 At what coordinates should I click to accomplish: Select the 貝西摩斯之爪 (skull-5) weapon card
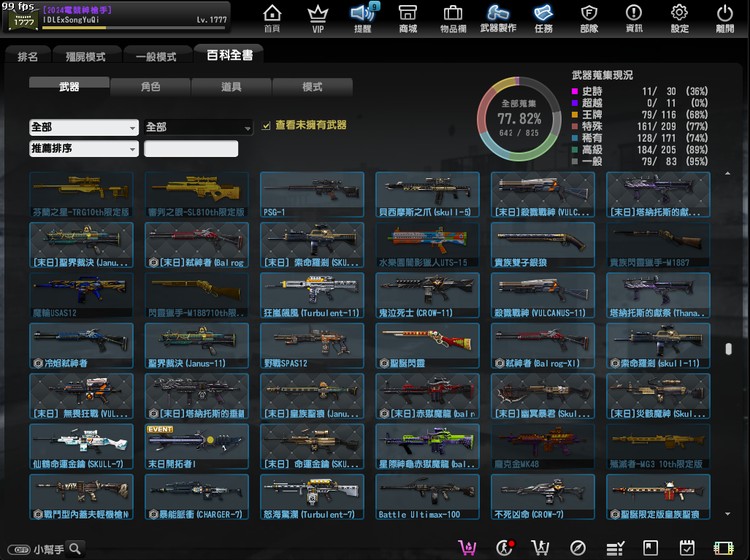click(427, 195)
